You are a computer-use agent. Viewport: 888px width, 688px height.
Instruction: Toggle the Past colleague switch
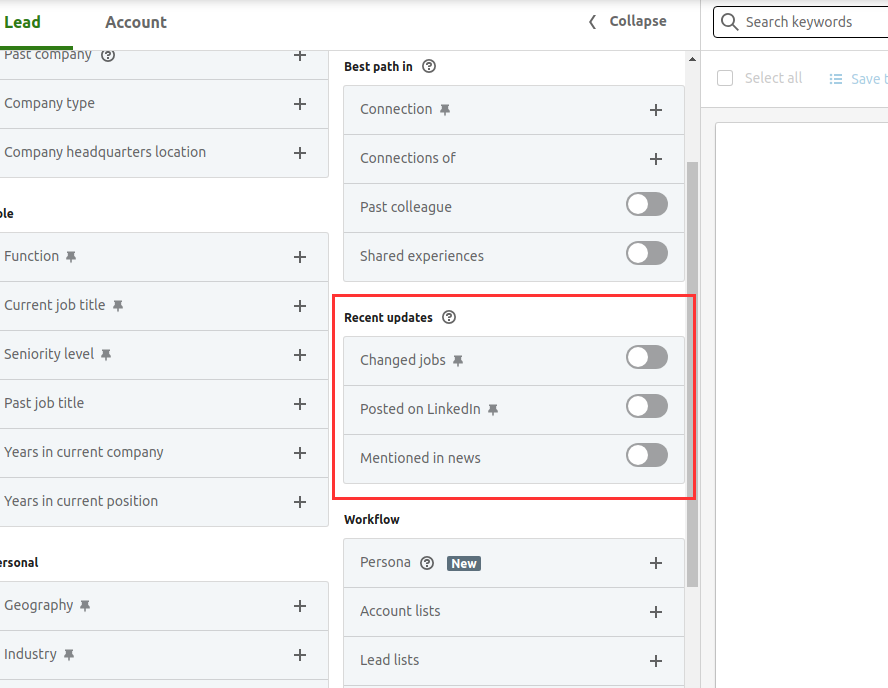[646, 205]
